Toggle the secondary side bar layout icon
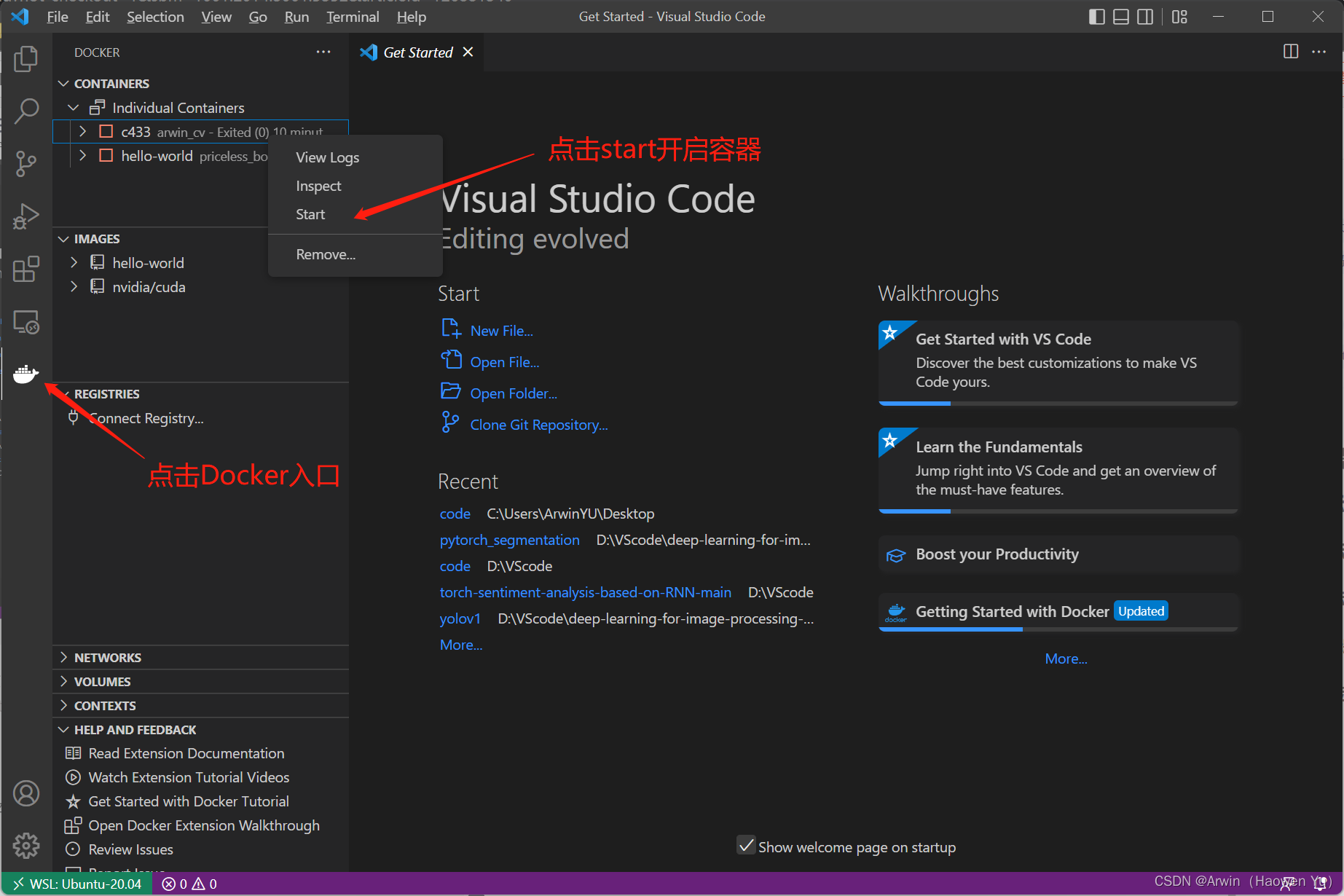The height and width of the screenshot is (896, 1344). tap(1145, 17)
